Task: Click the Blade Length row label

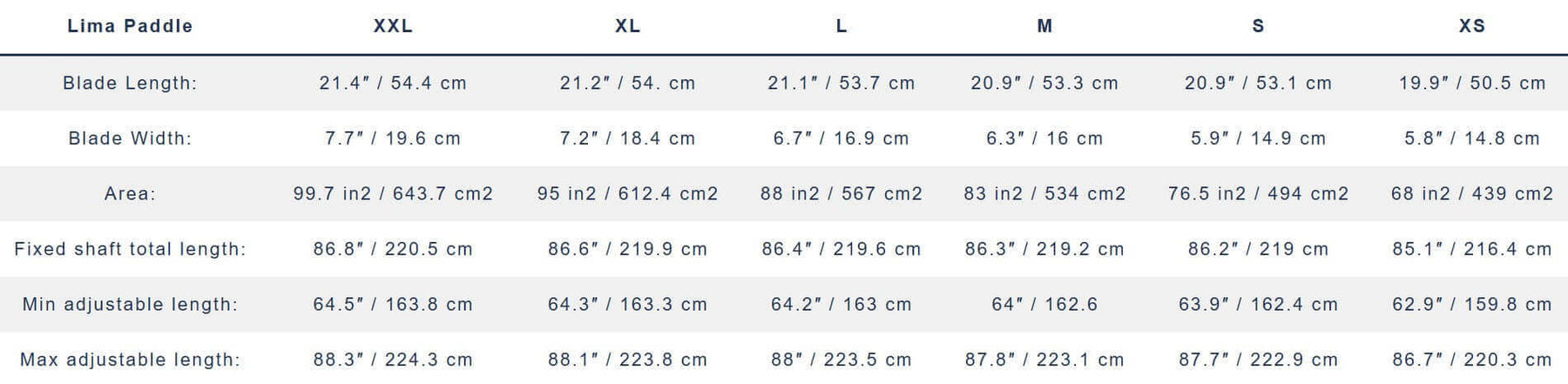Action: tap(130, 83)
